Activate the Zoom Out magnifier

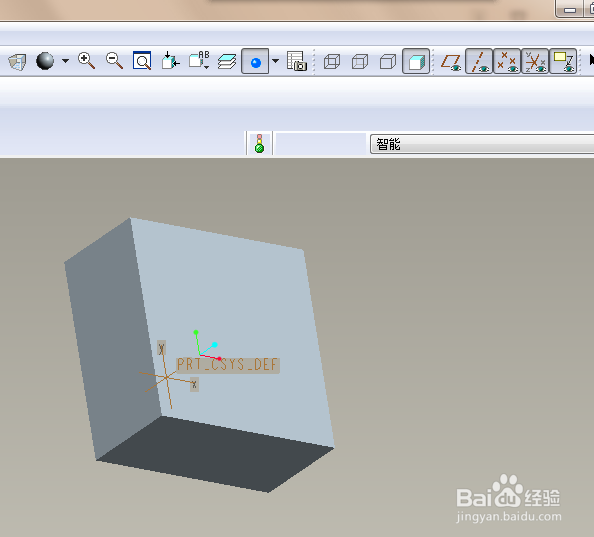coord(114,61)
